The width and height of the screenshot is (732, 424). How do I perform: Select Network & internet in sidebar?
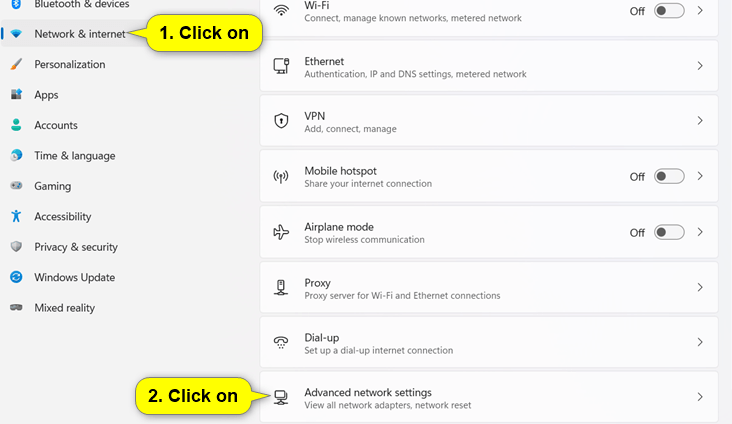79,34
